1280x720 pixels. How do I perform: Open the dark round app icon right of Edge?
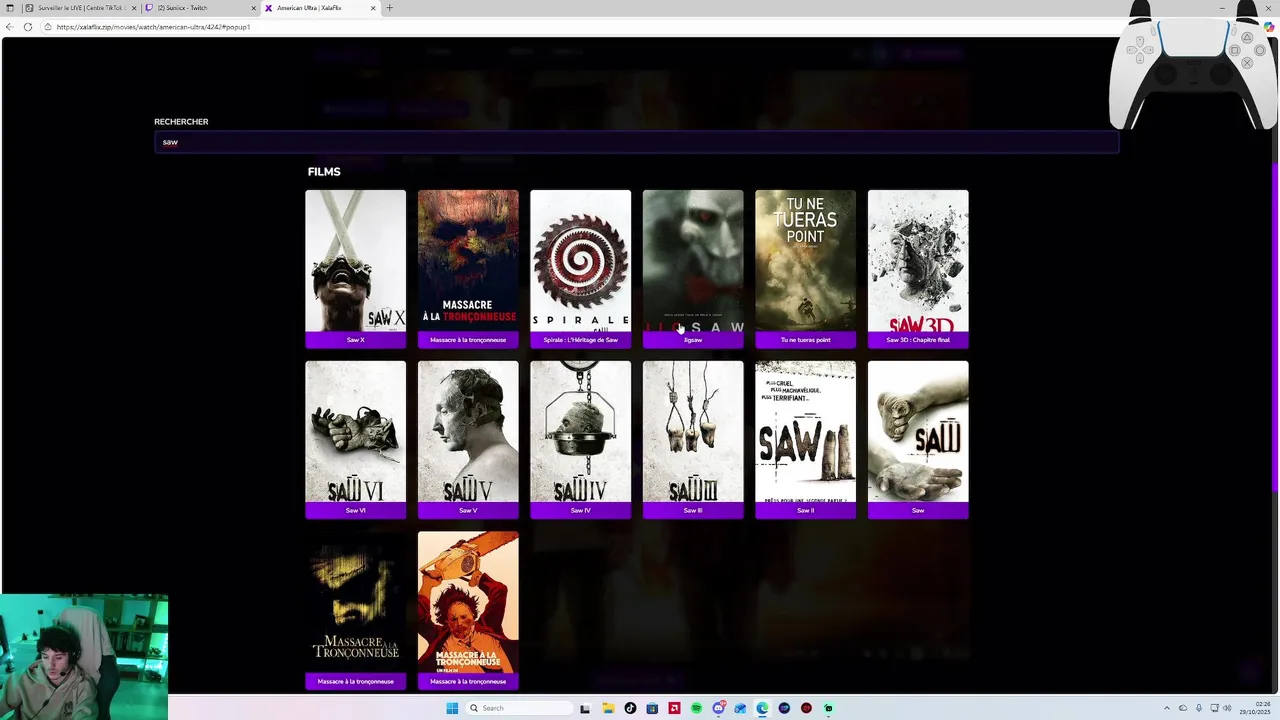point(784,708)
